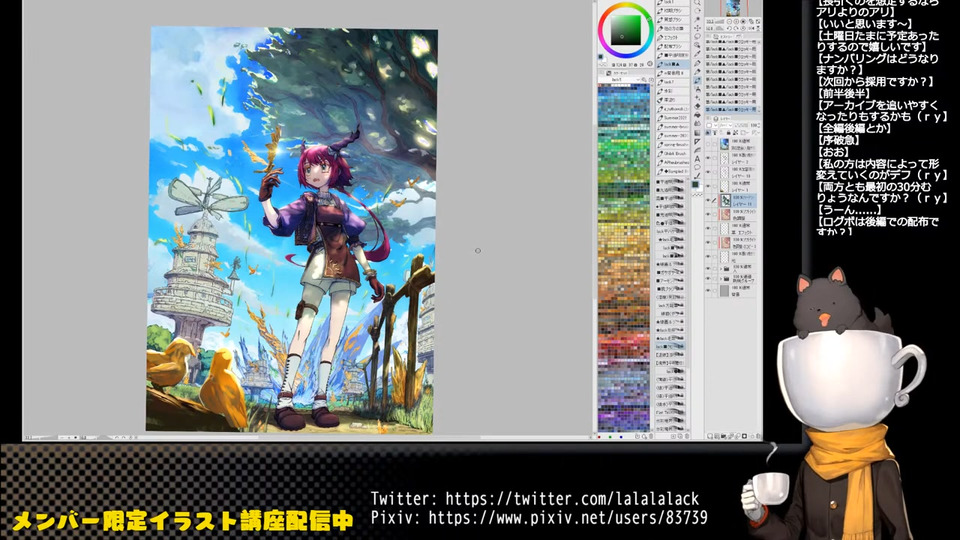Switch to Ghibli Brush sub tool group
The height and width of the screenshot is (540, 960).
(x=673, y=154)
